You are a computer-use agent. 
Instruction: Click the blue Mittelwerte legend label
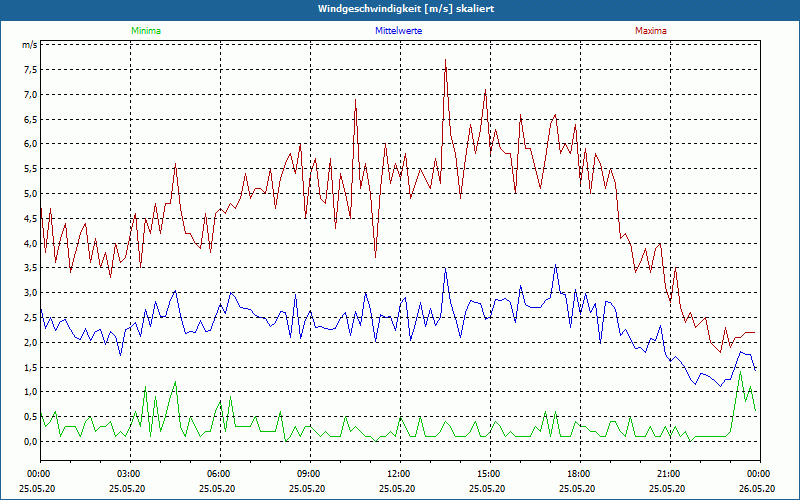coord(398,31)
